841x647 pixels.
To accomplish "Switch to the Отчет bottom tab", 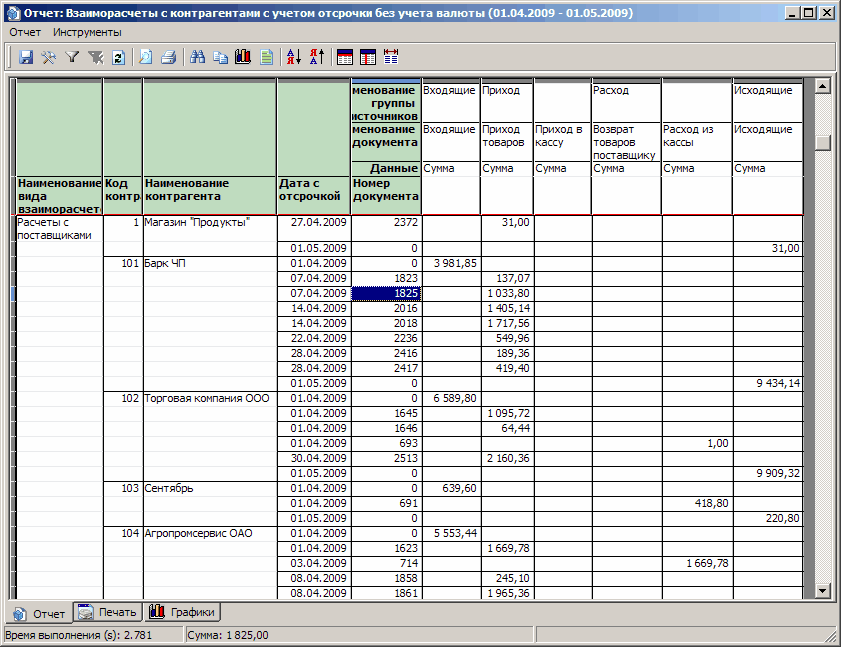I will [x=40, y=613].
